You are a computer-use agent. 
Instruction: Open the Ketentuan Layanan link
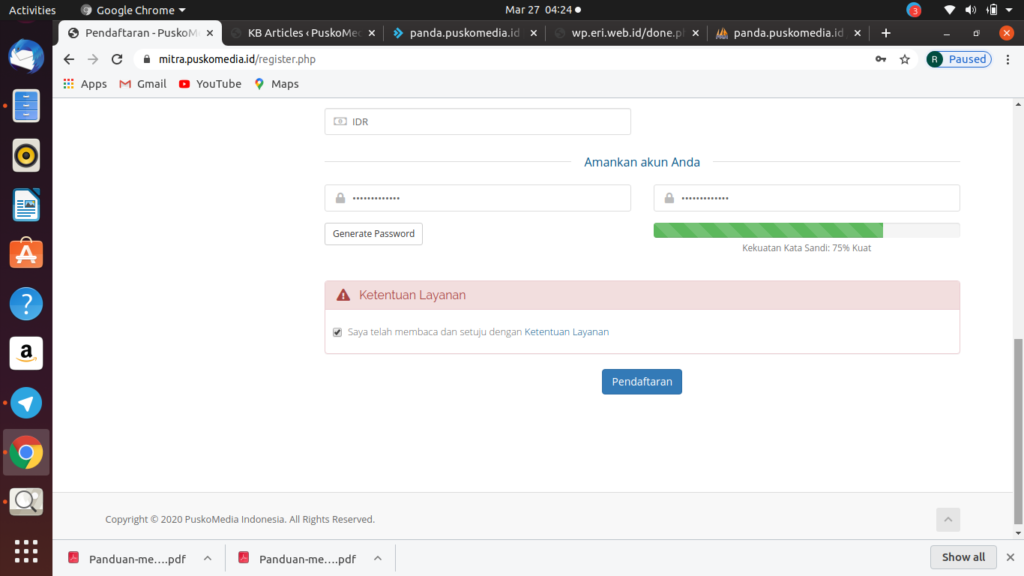pyautogui.click(x=566, y=332)
